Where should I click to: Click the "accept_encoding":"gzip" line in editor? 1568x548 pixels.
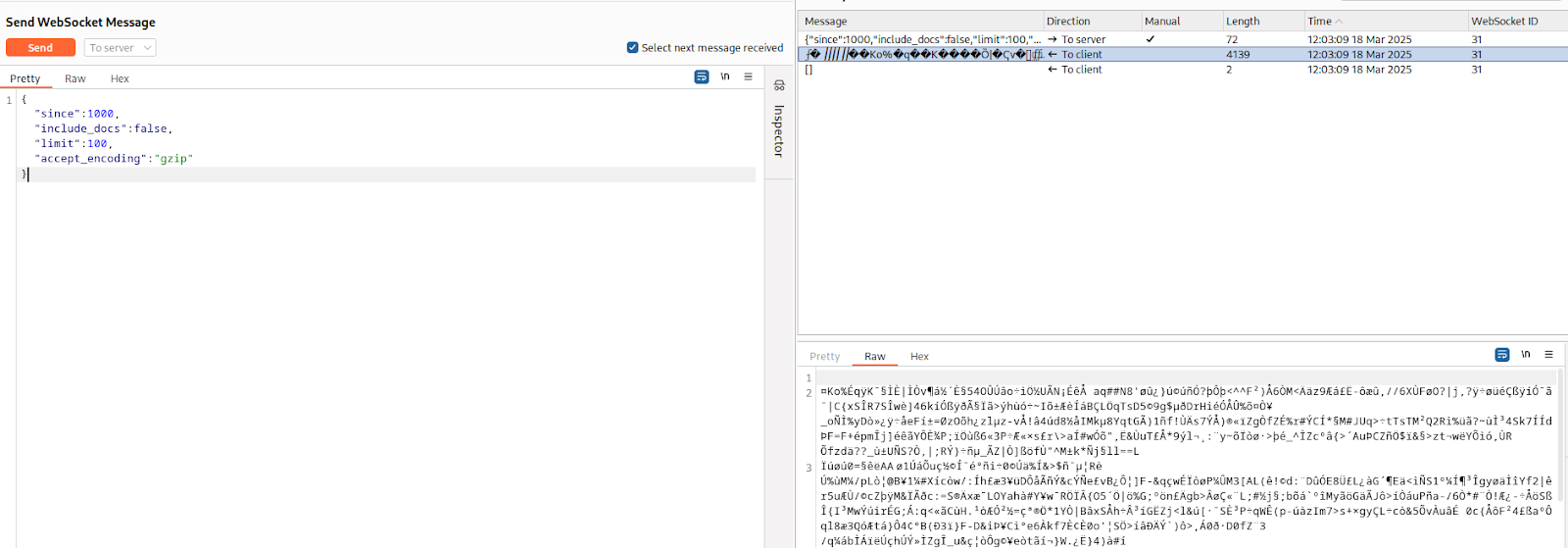click(x=114, y=158)
